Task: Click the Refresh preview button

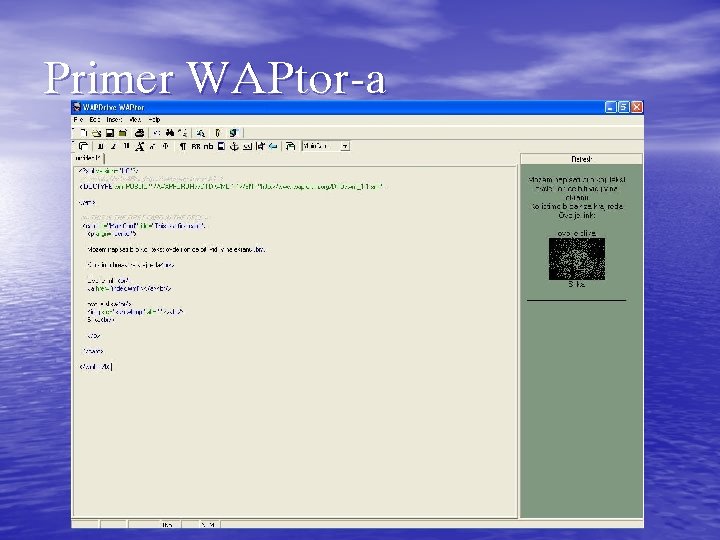Action: 581,159
